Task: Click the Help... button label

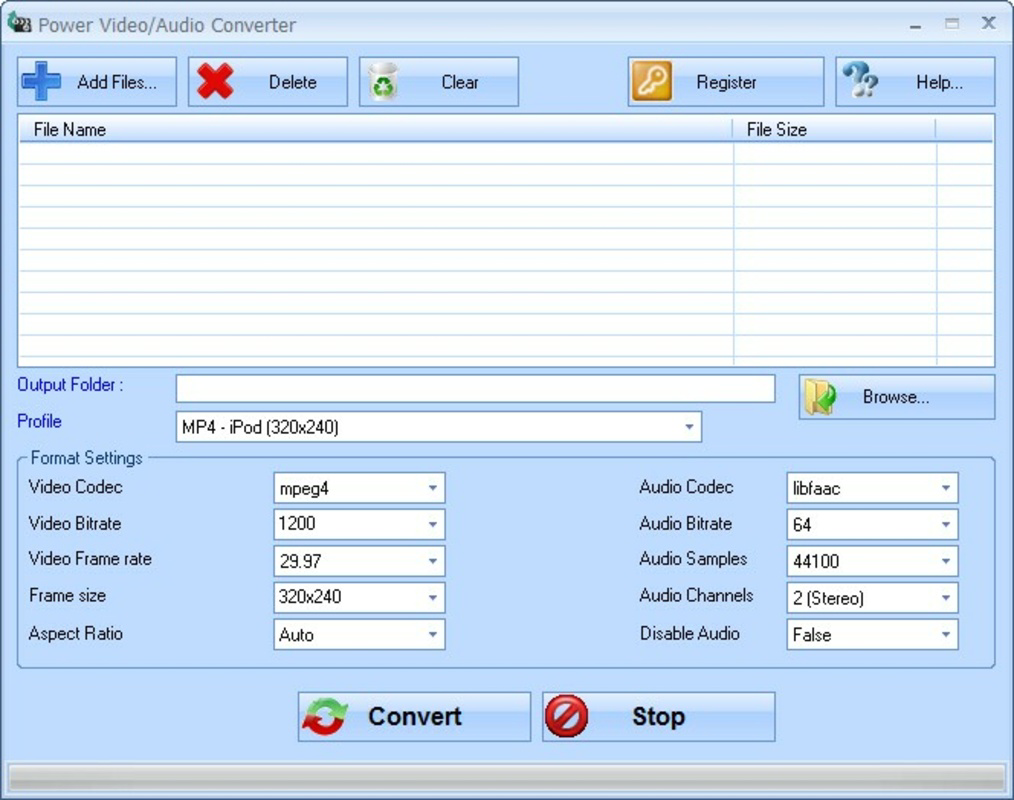Action: point(939,82)
